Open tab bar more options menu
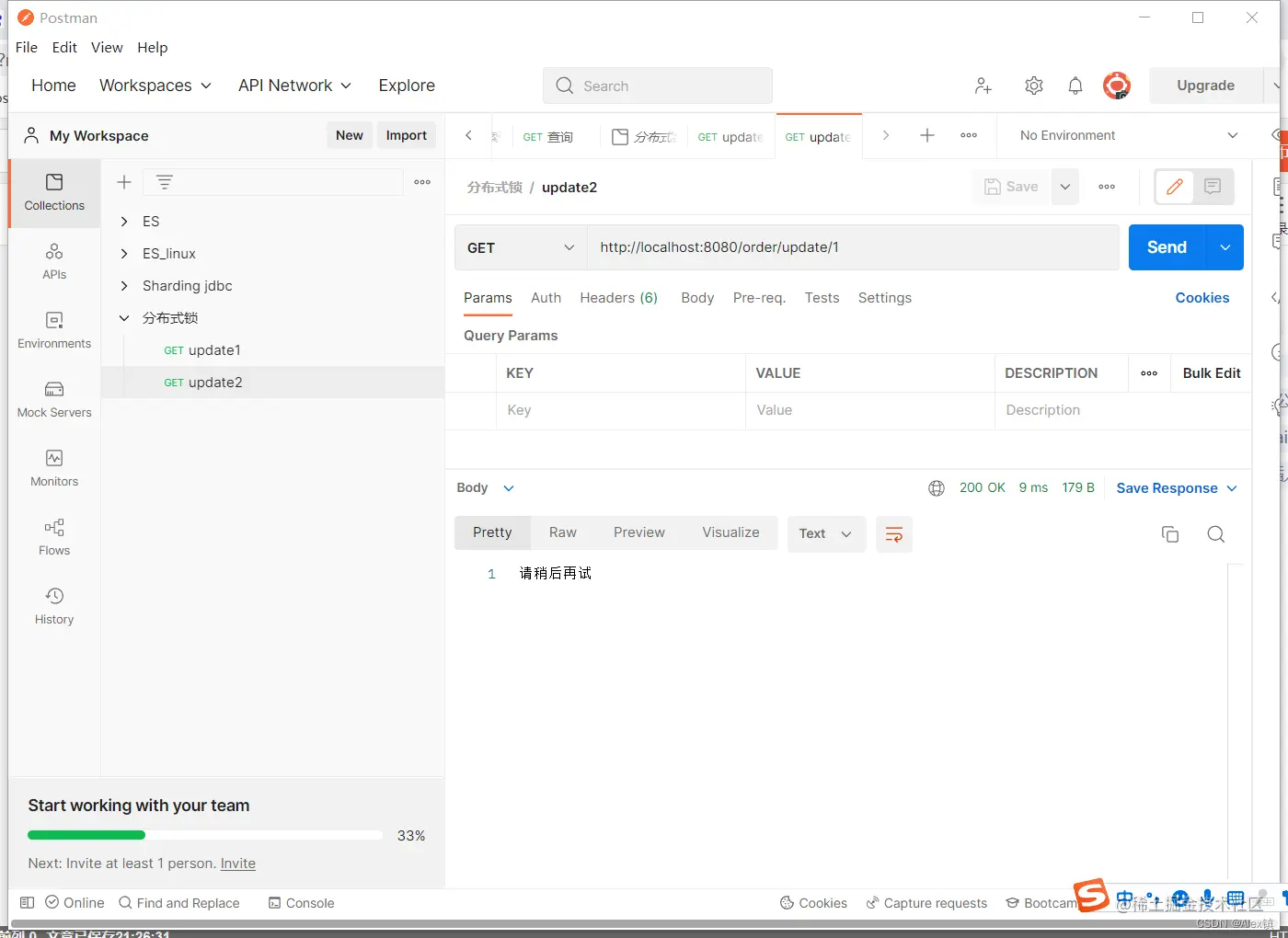The image size is (1288, 938). tap(969, 135)
